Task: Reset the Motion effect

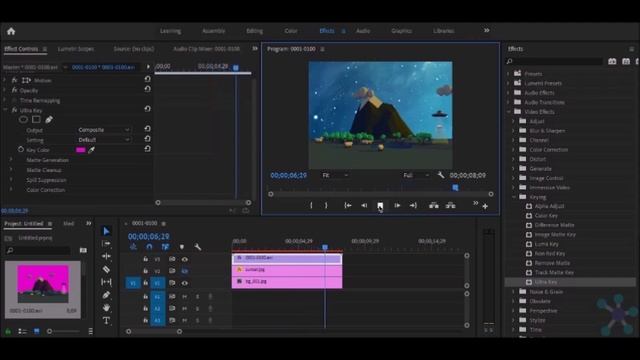Action: [147, 79]
